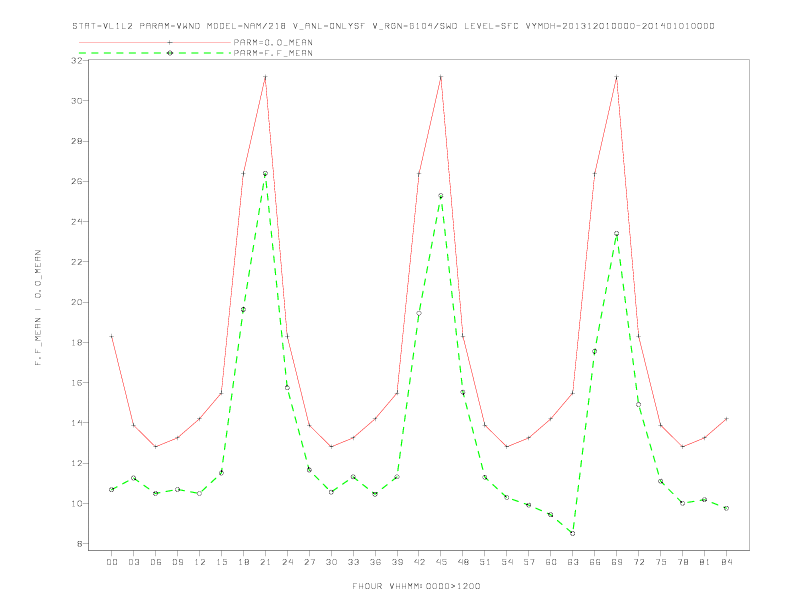Click y-axis tick label 14
The height and width of the screenshot is (612, 792).
[77, 423]
